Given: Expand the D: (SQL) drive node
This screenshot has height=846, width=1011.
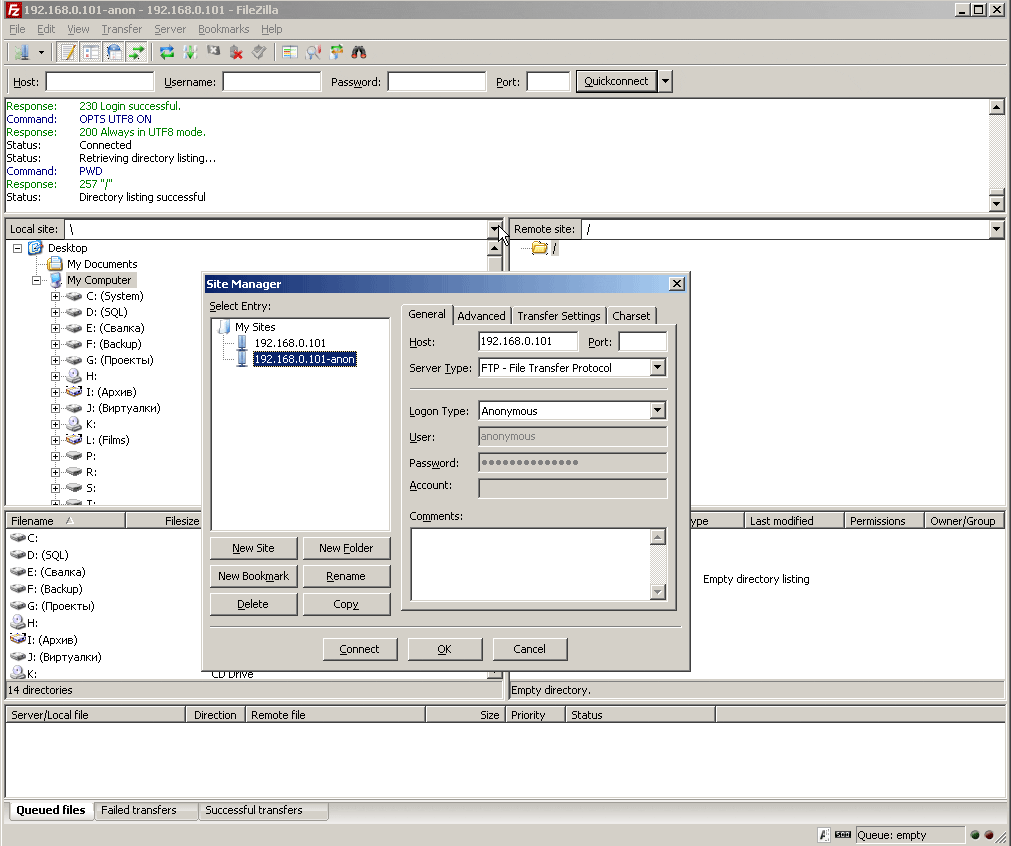Looking at the screenshot, I should pos(55,313).
